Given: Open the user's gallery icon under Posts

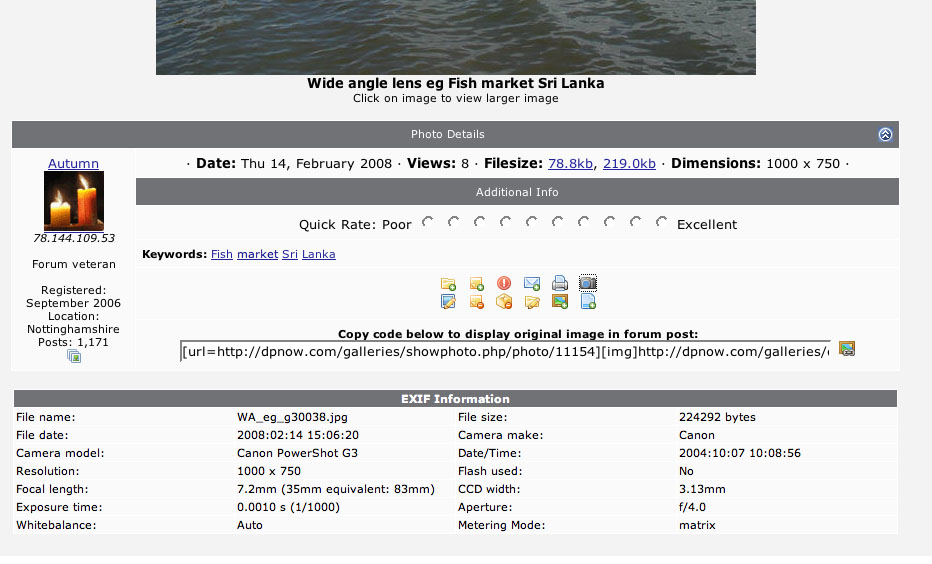Looking at the screenshot, I should coord(74,356).
